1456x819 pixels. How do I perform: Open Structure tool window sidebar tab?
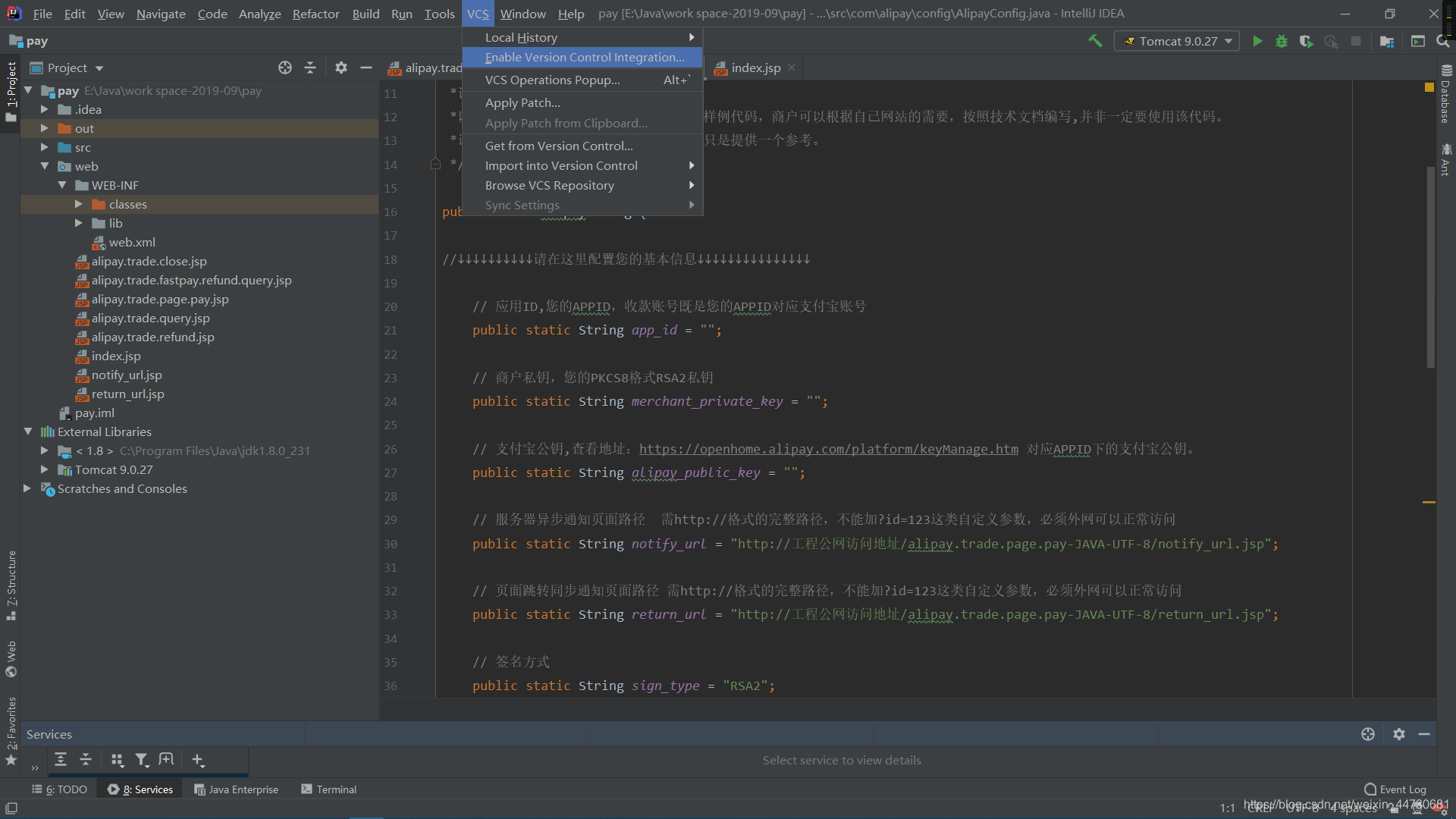(11, 585)
